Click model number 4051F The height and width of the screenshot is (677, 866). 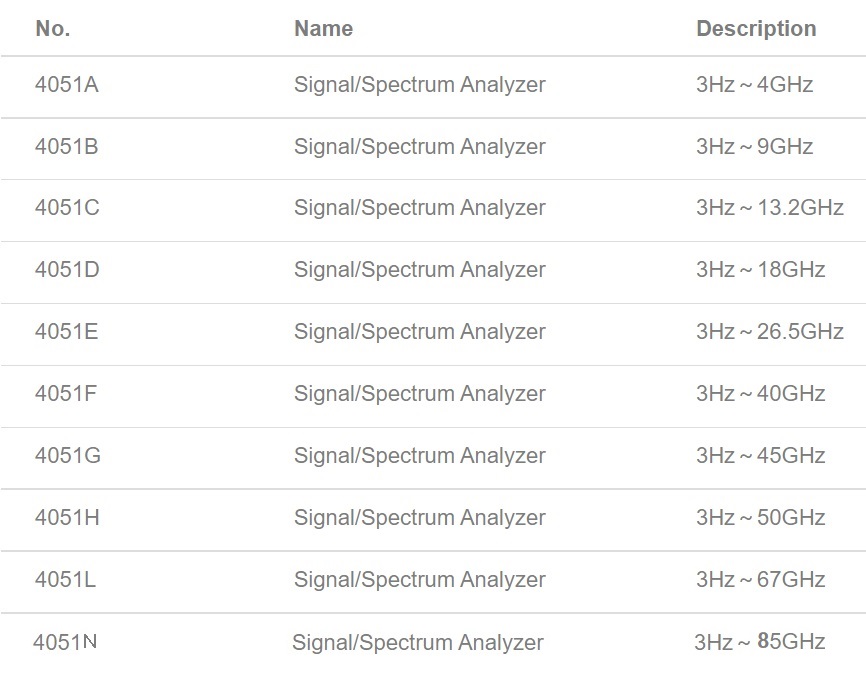pos(66,393)
